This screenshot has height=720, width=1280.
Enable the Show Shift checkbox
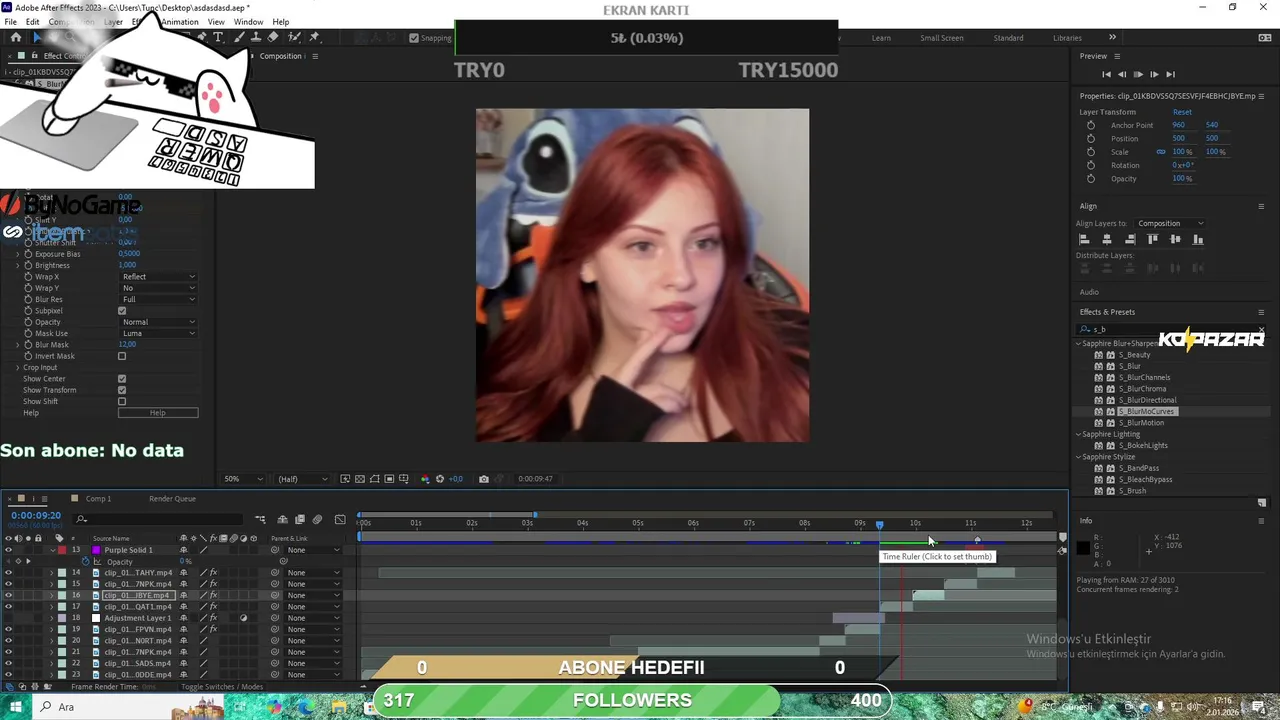click(122, 401)
